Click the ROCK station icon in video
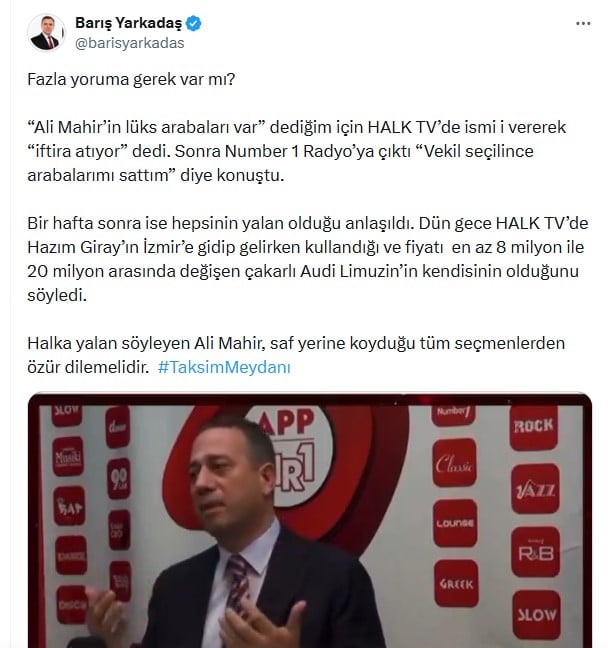Screen dimensions: 608x648 coord(534,426)
